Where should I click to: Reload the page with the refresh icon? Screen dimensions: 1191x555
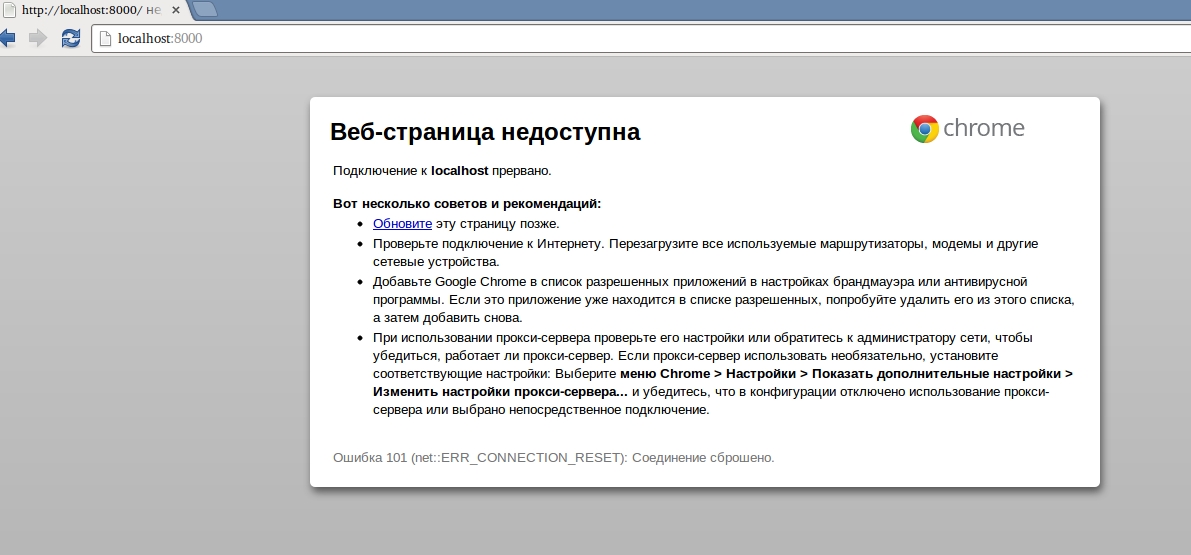pos(71,38)
